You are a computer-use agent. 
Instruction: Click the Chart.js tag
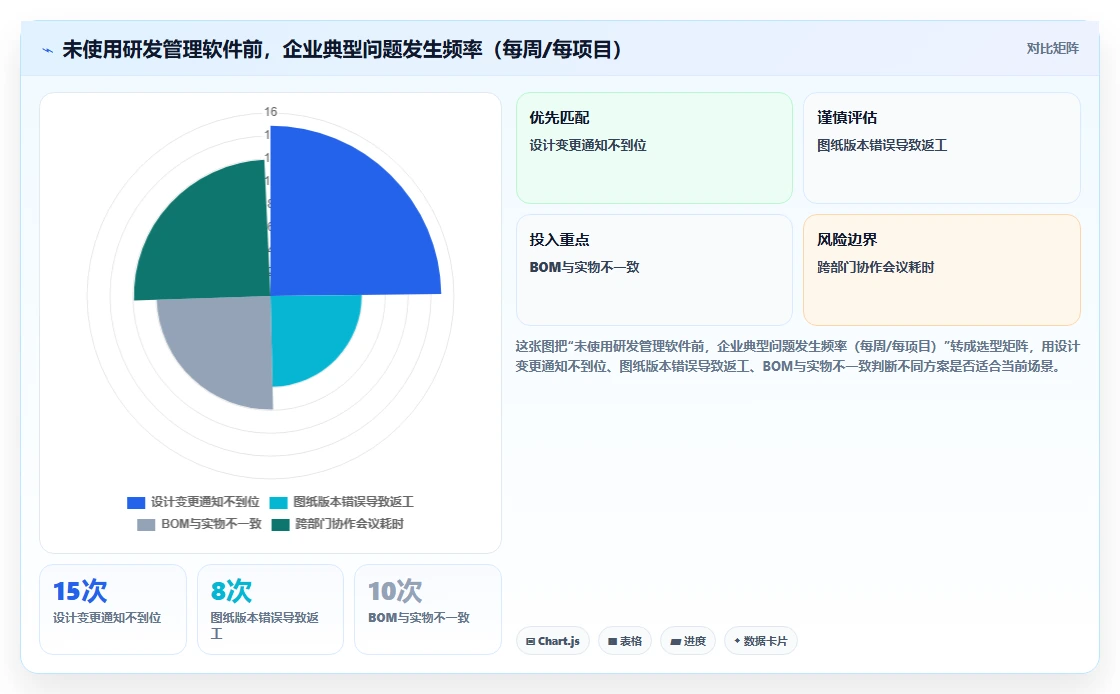point(553,641)
